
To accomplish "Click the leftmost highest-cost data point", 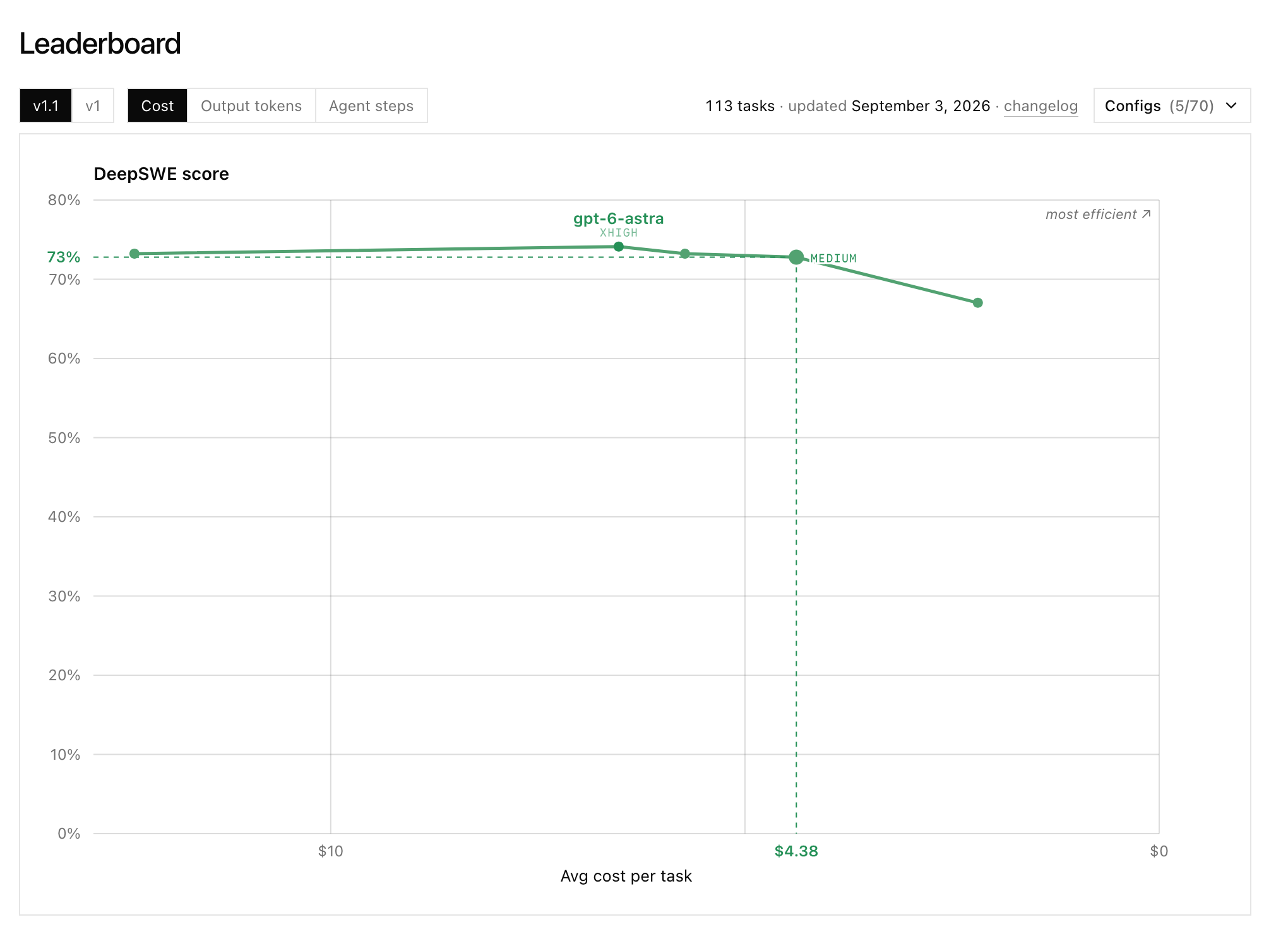I will (134, 254).
